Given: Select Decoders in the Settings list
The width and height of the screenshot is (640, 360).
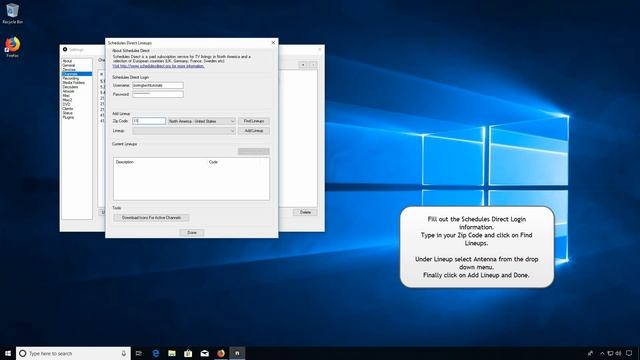Looking at the screenshot, I should pyautogui.click(x=70, y=87).
